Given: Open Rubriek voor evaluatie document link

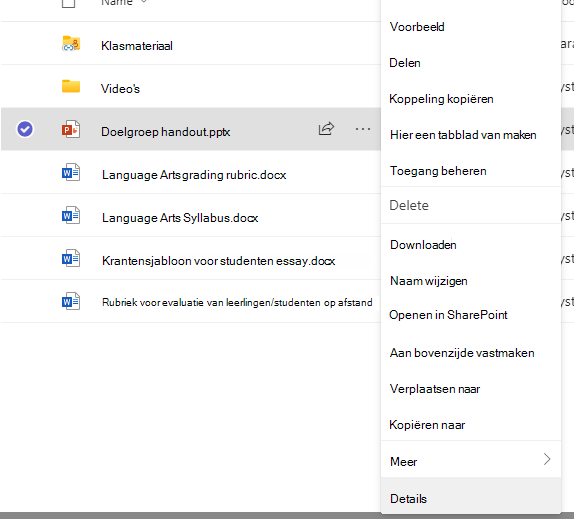Looking at the screenshot, I should (x=237, y=302).
